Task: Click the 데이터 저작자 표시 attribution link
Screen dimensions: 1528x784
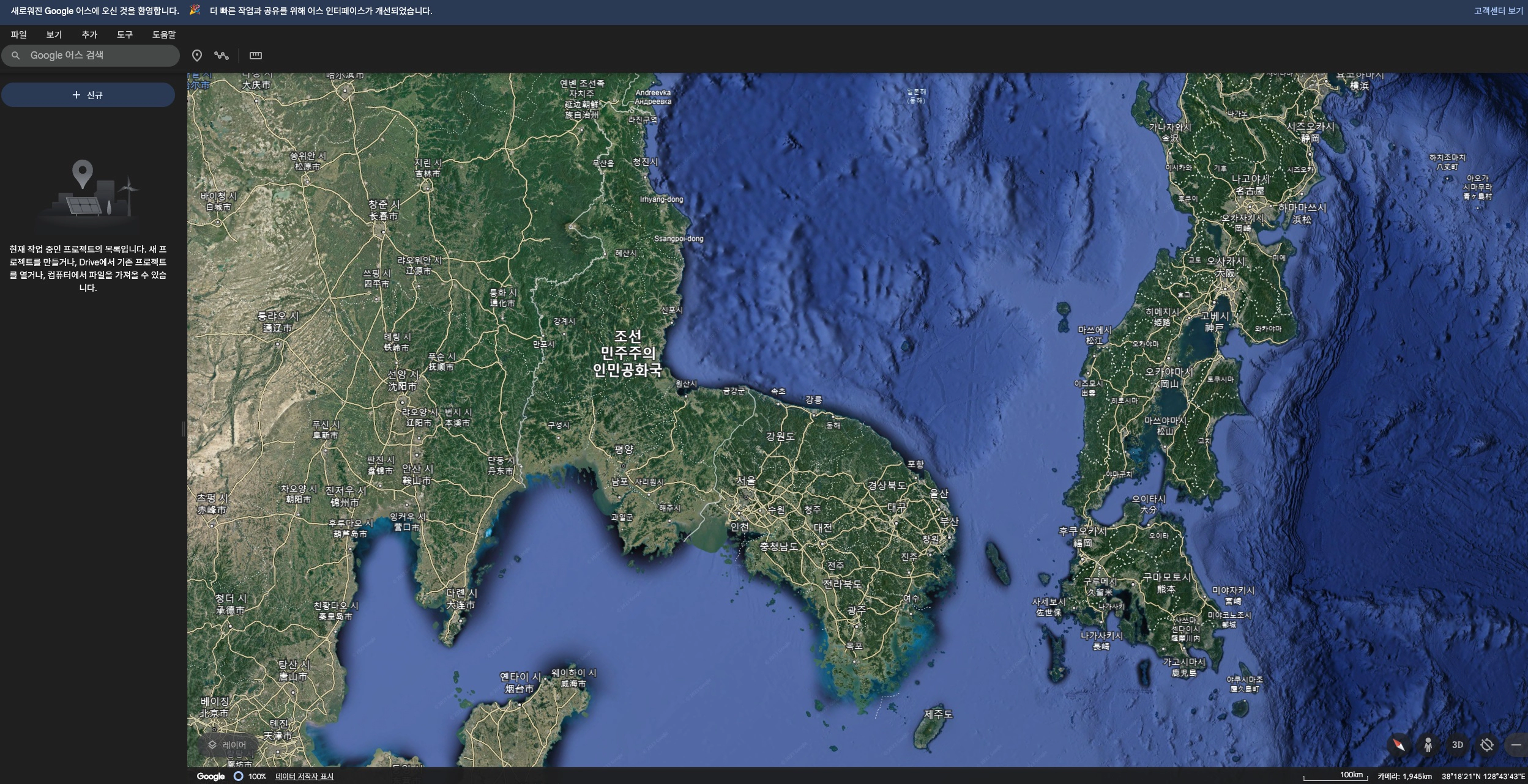Action: [x=304, y=777]
